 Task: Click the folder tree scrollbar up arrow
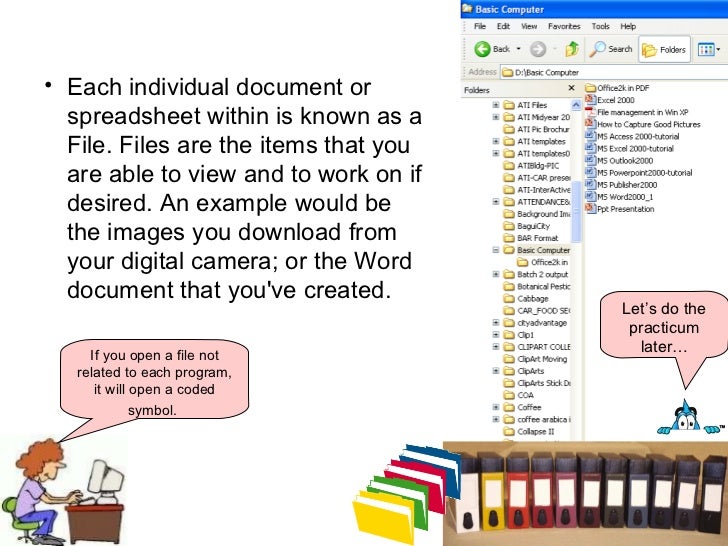pos(576,105)
